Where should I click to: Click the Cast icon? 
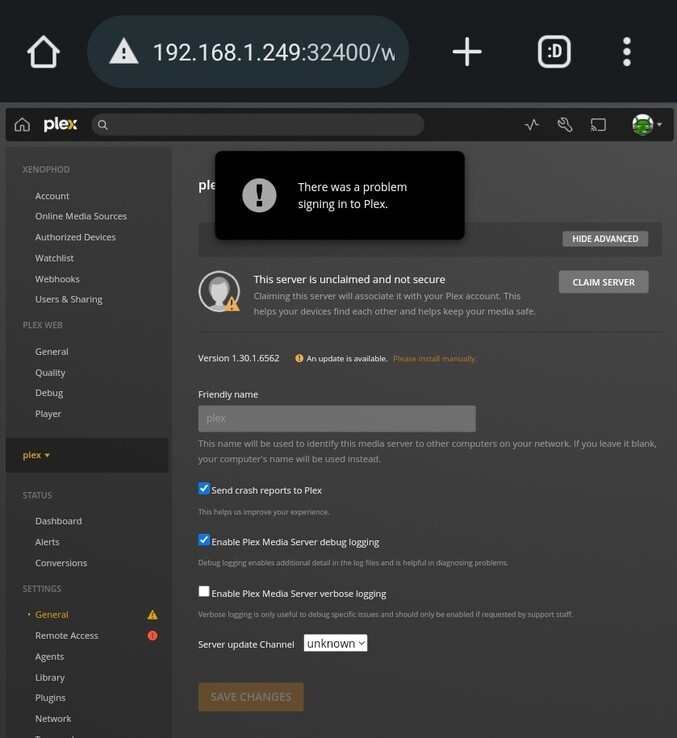click(598, 125)
